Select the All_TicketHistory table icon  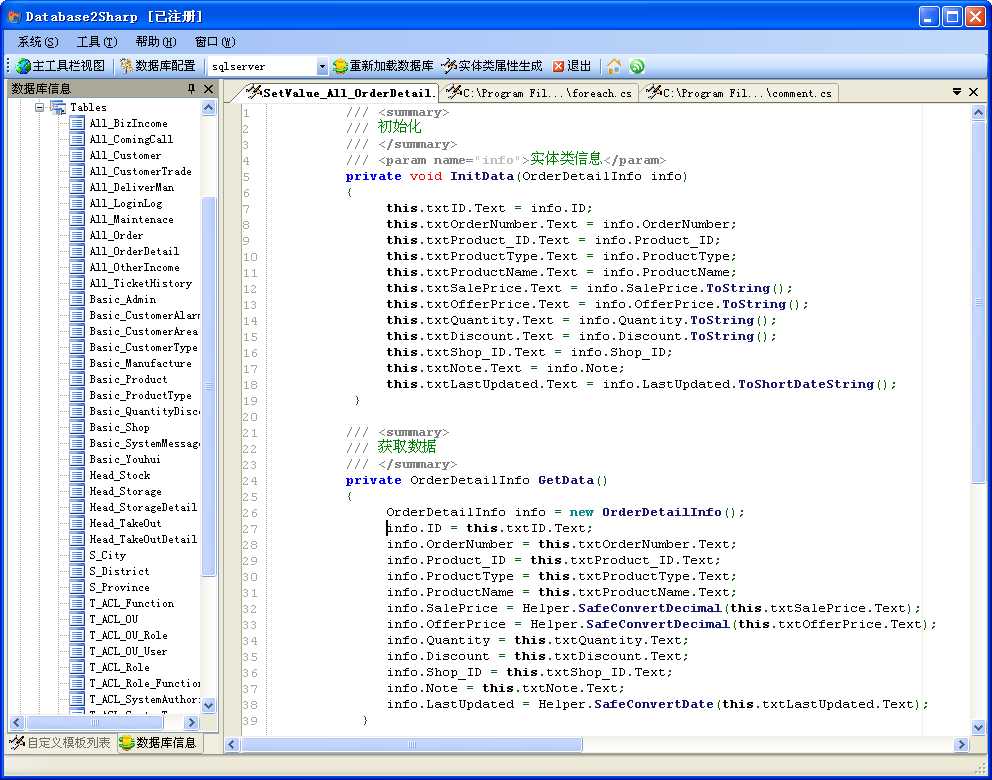coord(77,283)
